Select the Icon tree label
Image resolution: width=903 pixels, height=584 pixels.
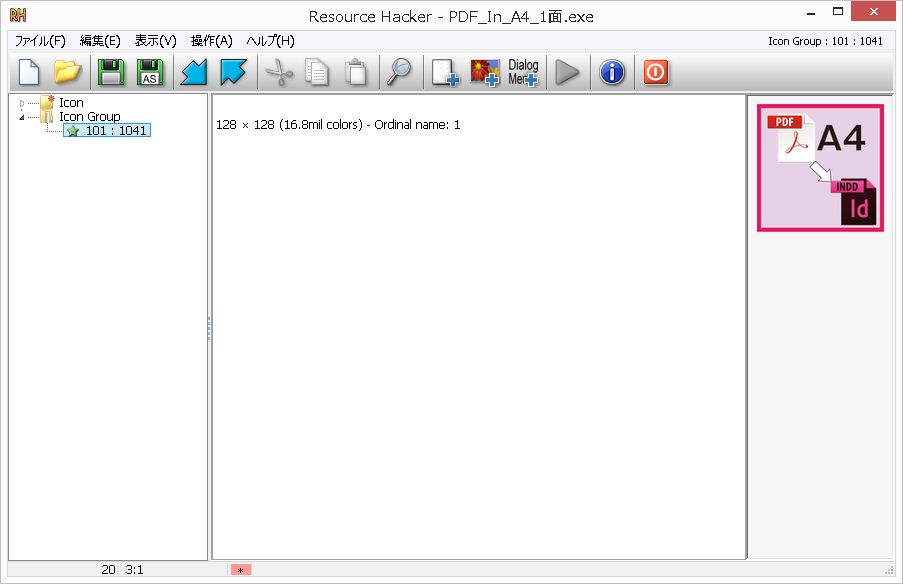(71, 103)
